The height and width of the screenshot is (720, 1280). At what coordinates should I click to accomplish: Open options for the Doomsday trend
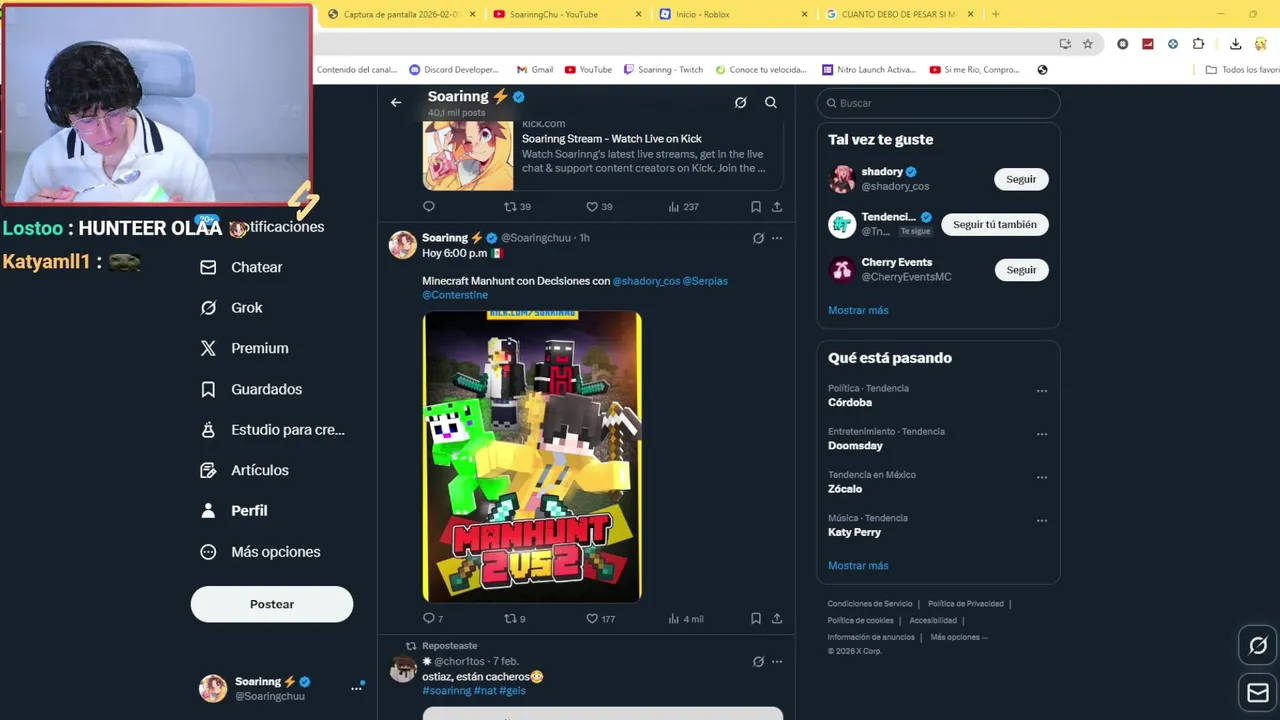click(1042, 434)
